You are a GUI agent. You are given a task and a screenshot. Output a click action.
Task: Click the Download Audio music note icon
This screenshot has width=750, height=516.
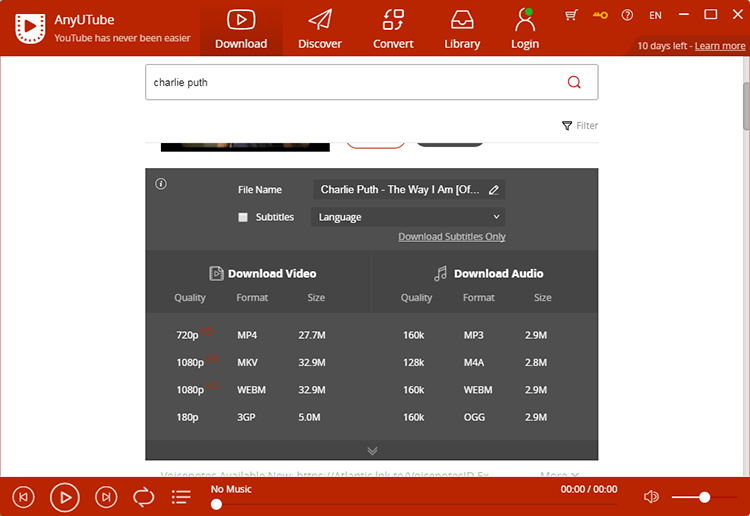click(441, 274)
